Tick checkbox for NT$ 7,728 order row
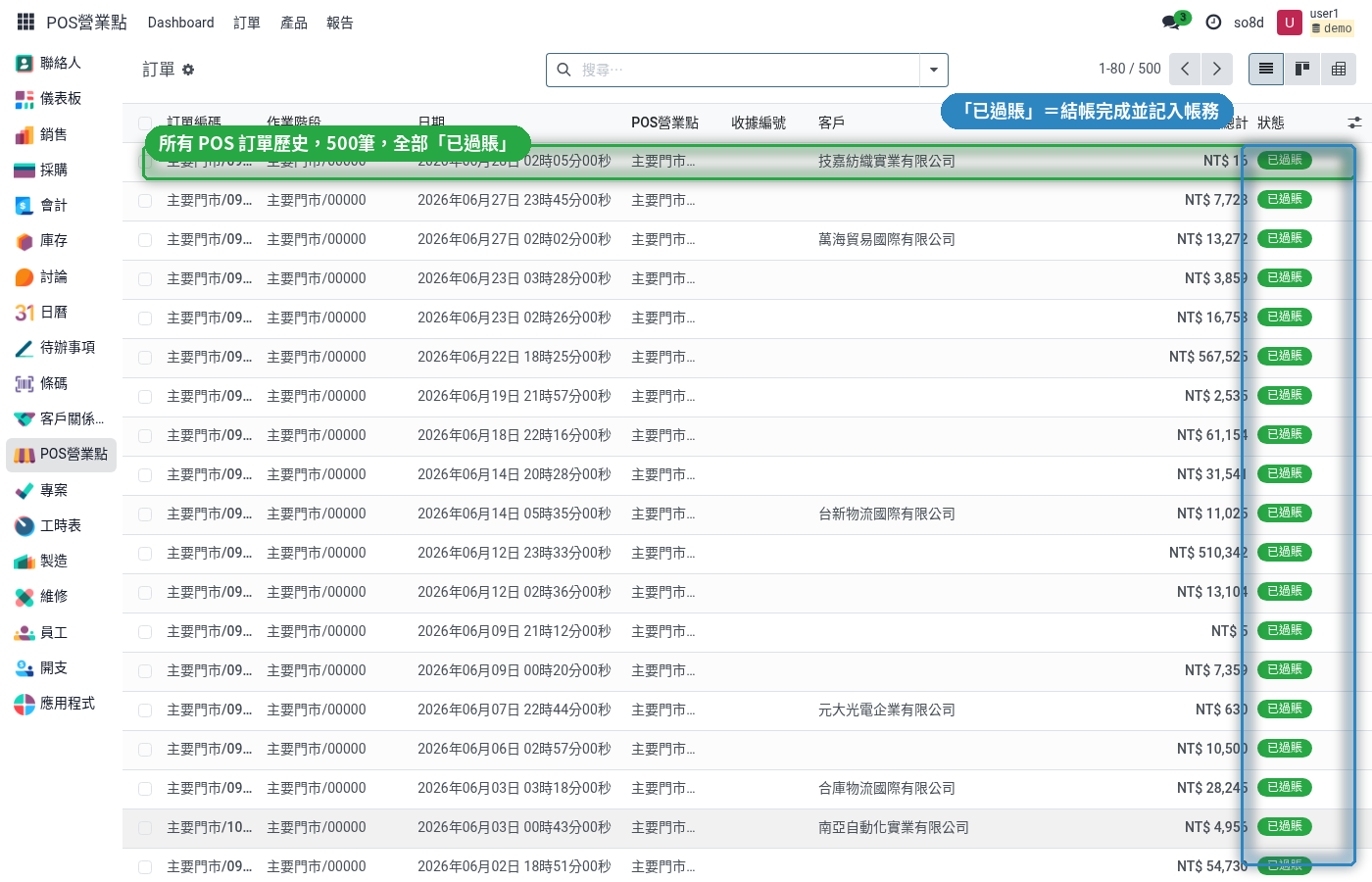Screen dimensions: 1372x882 145,201
